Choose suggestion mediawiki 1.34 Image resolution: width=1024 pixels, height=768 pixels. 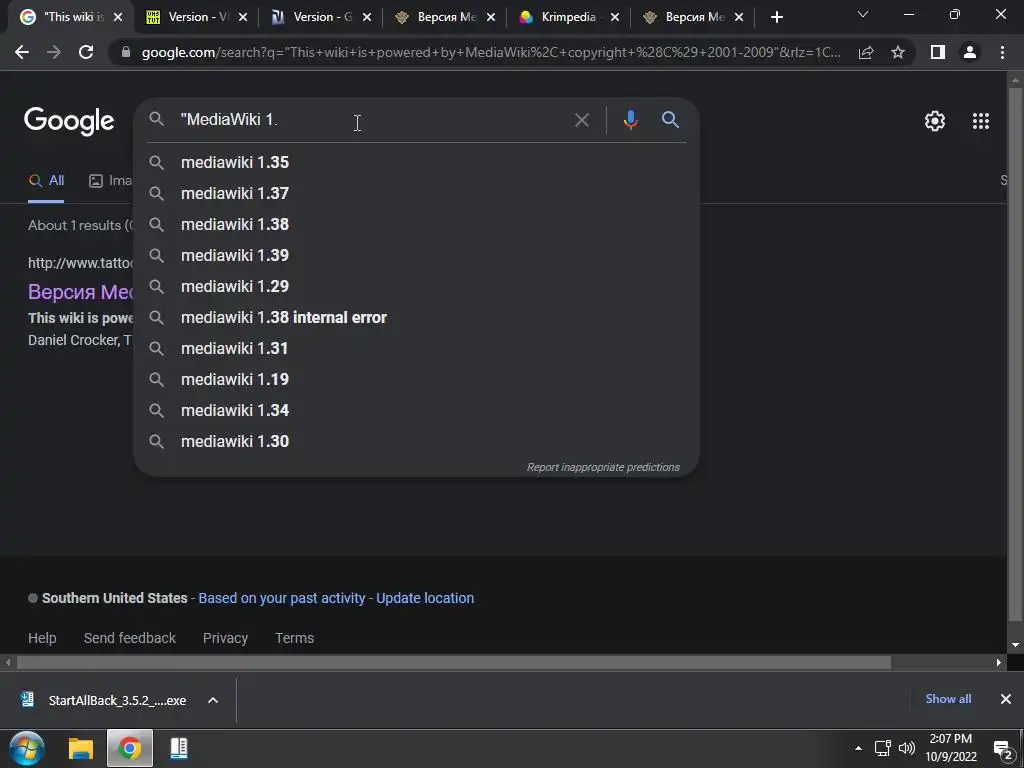point(416,410)
